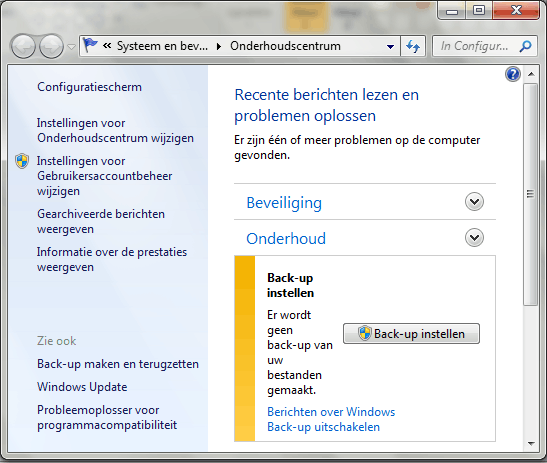Maximize the Onderhoudscentrum window
Image resolution: width=547 pixels, height=463 pixels.
[479, 11]
